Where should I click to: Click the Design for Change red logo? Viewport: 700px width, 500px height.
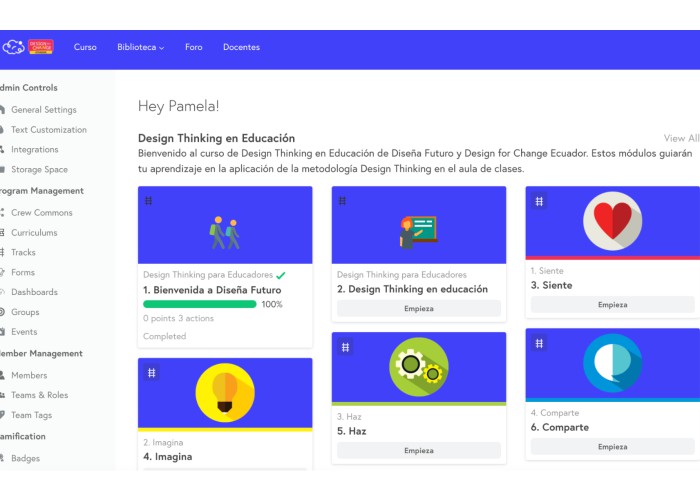(x=41, y=47)
